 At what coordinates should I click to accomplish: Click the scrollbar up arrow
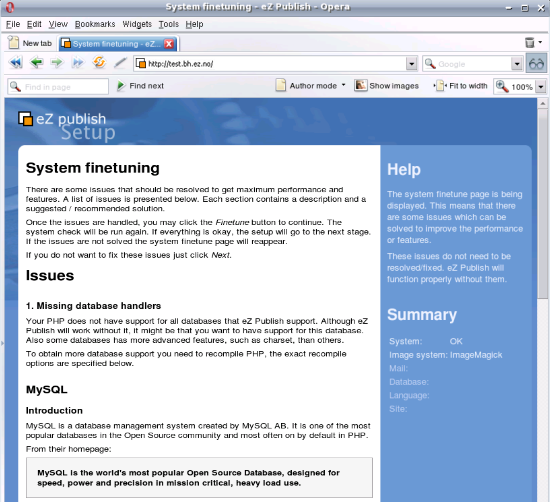(x=542, y=103)
